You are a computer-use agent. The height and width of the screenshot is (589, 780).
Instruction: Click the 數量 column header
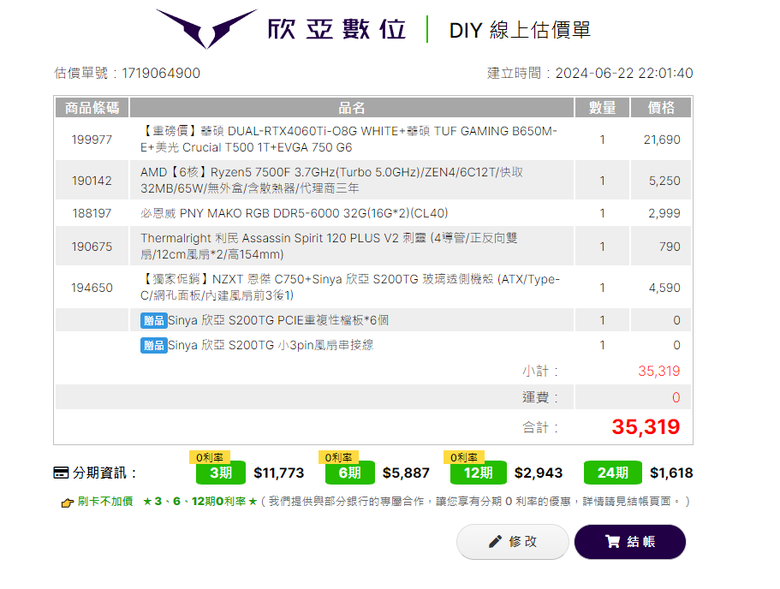pyautogui.click(x=602, y=107)
